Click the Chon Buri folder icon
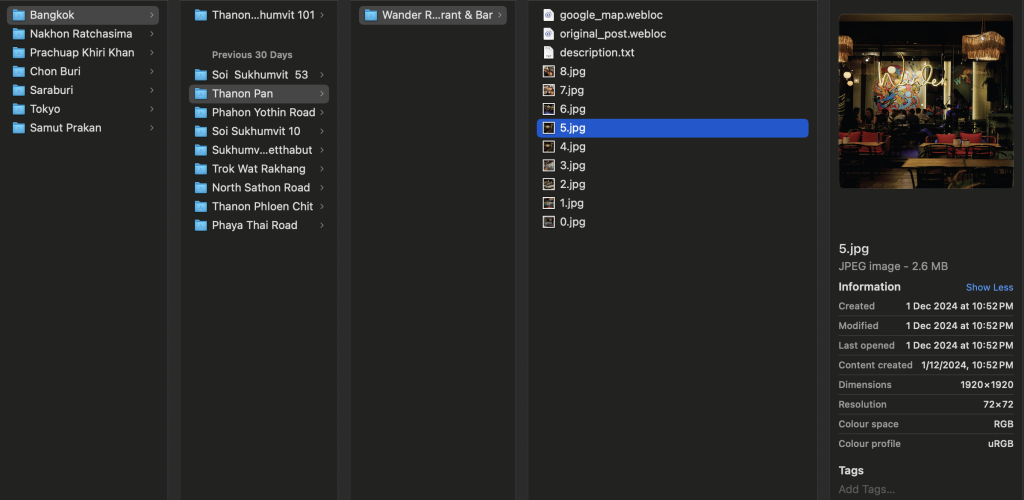 click(x=19, y=71)
